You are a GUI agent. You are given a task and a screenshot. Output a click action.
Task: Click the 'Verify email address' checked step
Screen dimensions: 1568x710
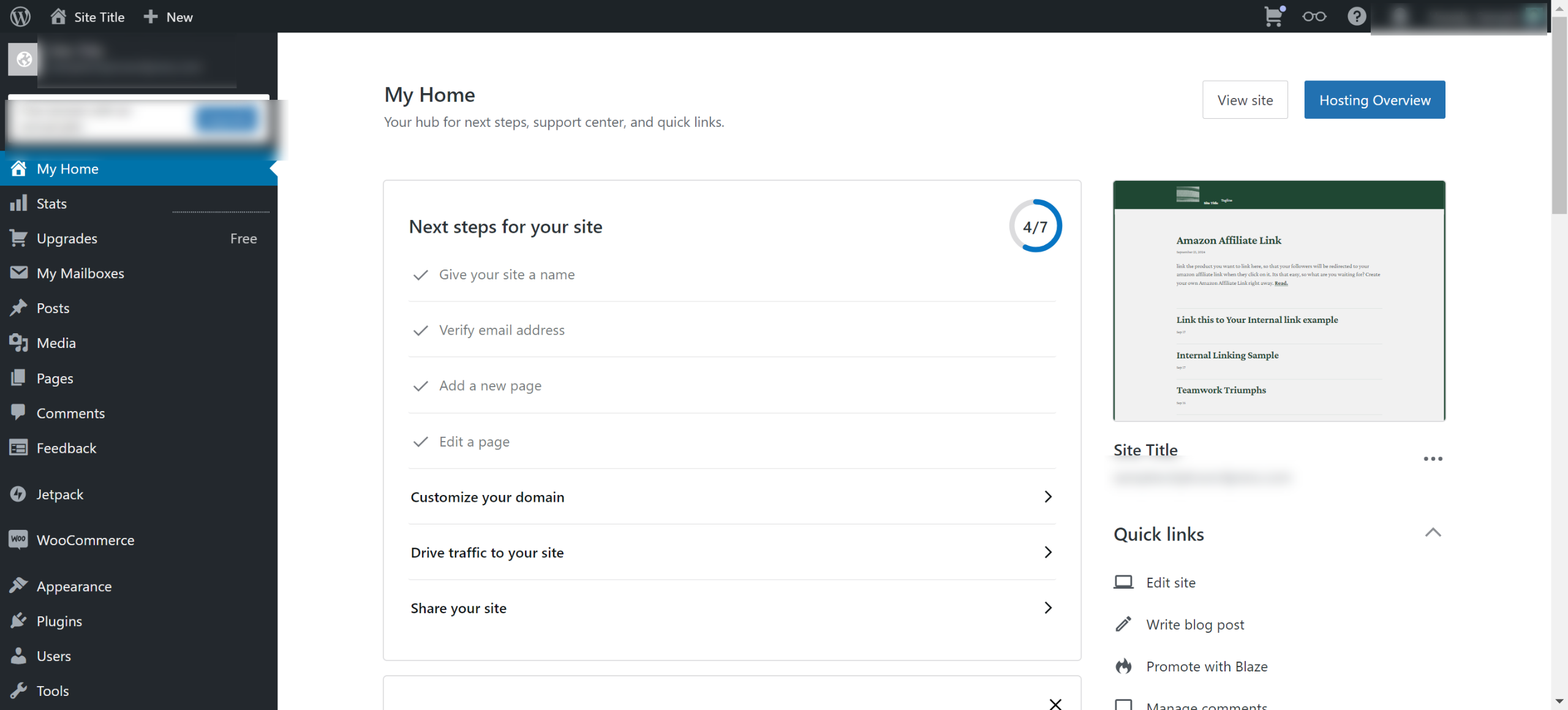[x=502, y=330]
